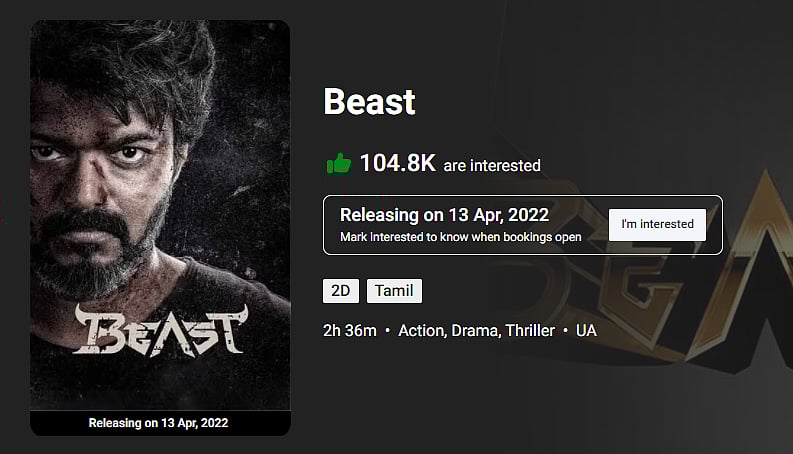Image resolution: width=793 pixels, height=454 pixels.
Task: Click the "Mark interested" bookings hint text
Action: point(447,238)
